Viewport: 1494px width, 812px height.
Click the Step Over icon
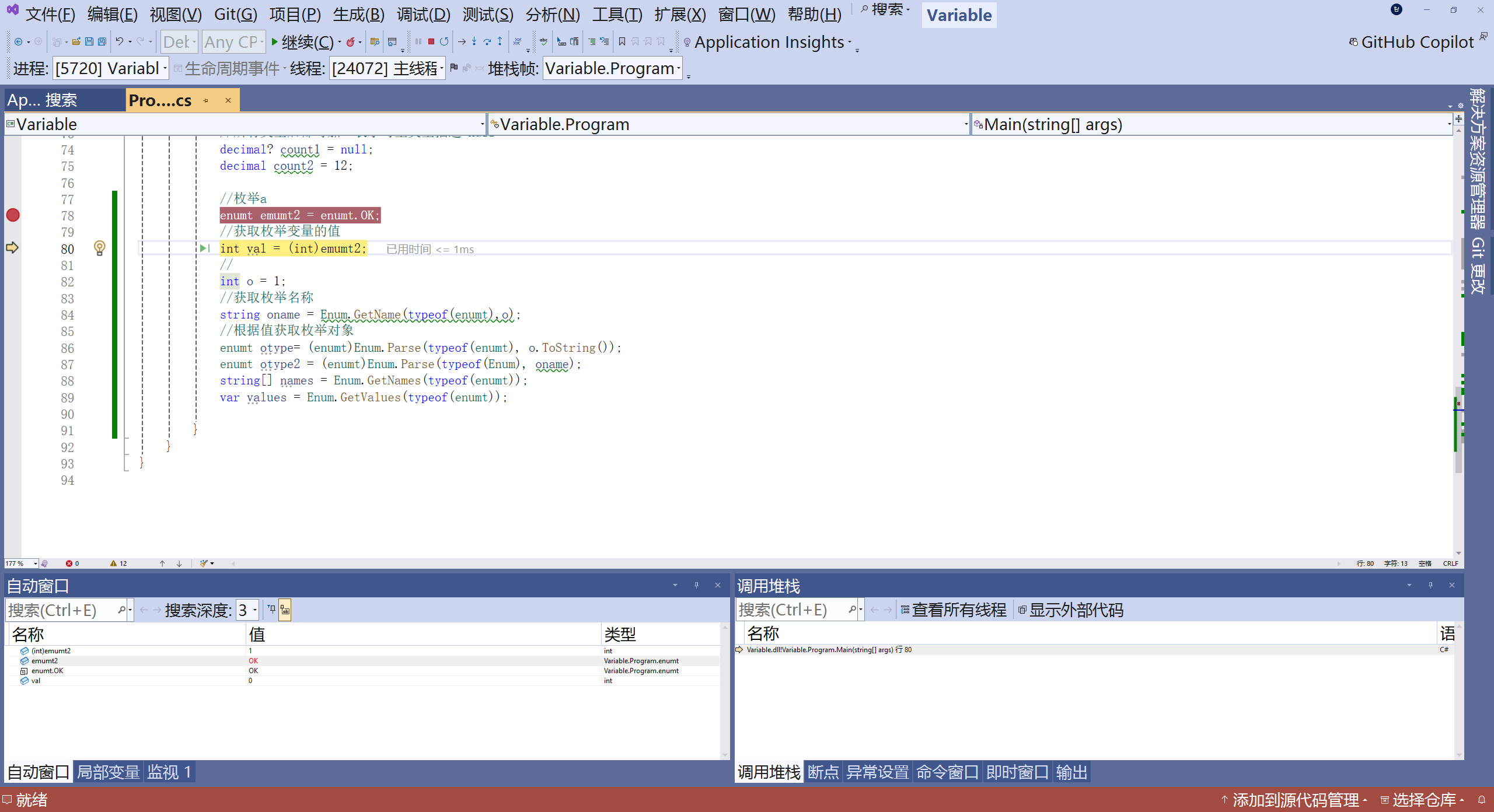coord(487,42)
